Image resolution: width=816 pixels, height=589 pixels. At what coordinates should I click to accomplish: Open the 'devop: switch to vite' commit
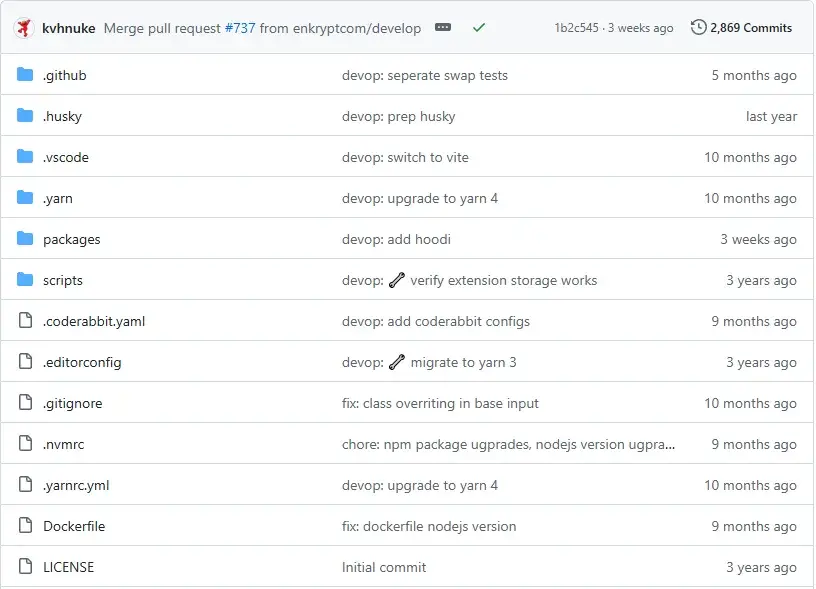405,158
